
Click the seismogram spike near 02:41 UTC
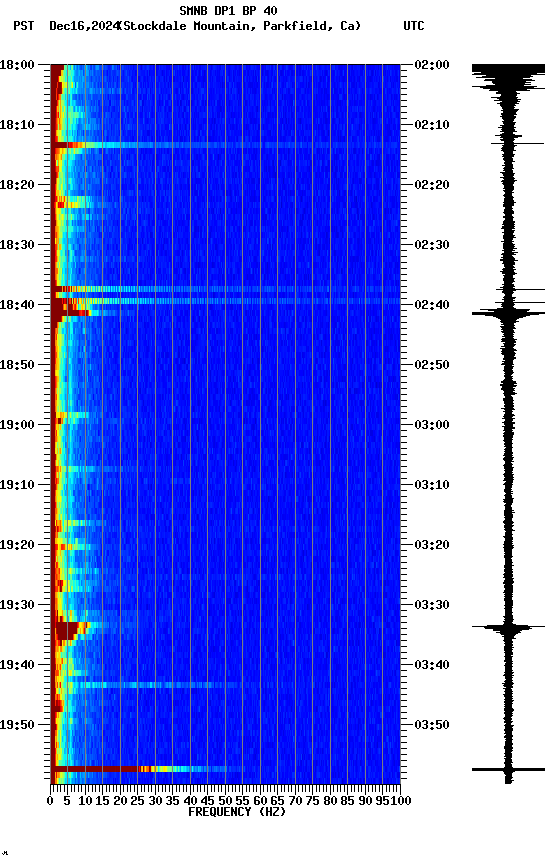508,313
